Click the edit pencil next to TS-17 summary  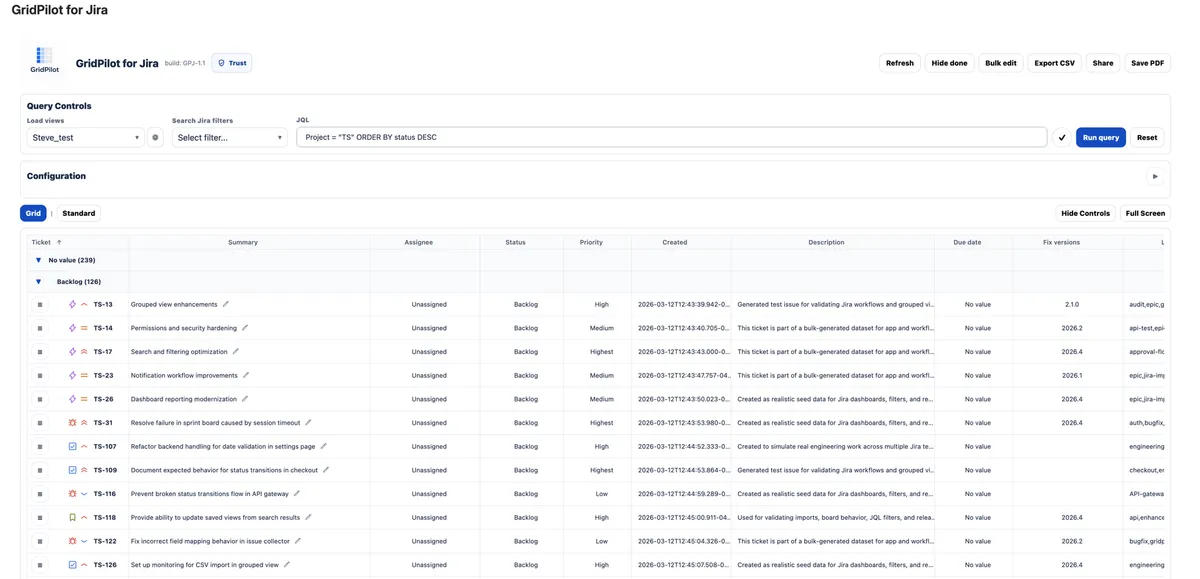coord(236,352)
